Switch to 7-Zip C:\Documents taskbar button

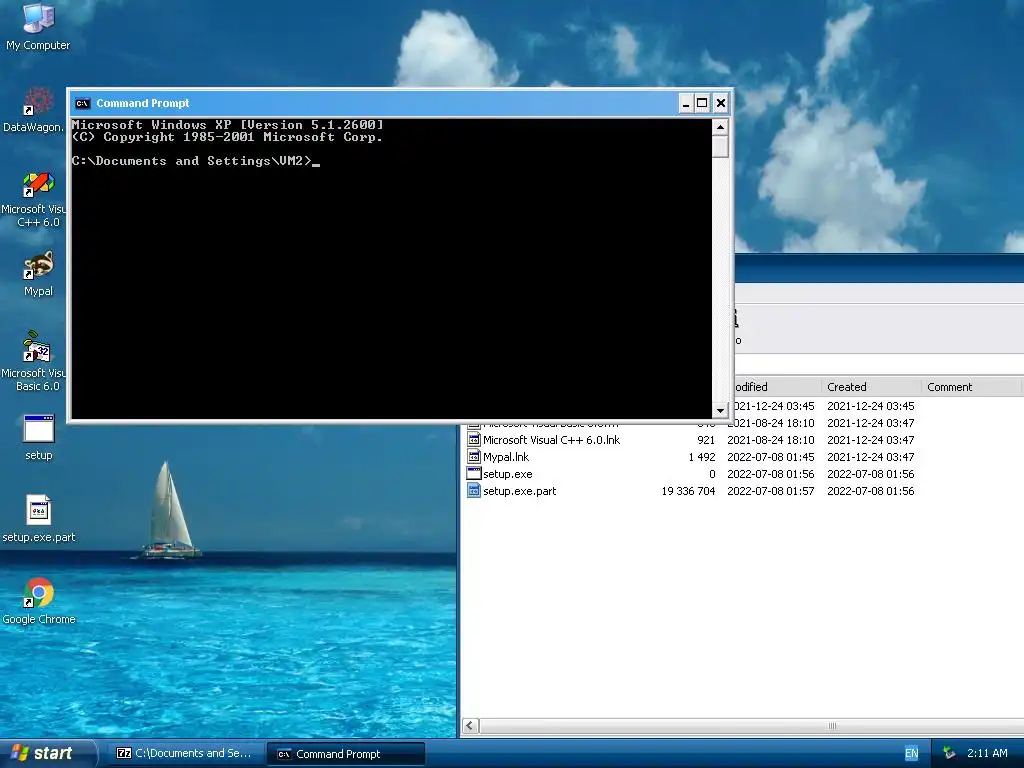coord(184,754)
